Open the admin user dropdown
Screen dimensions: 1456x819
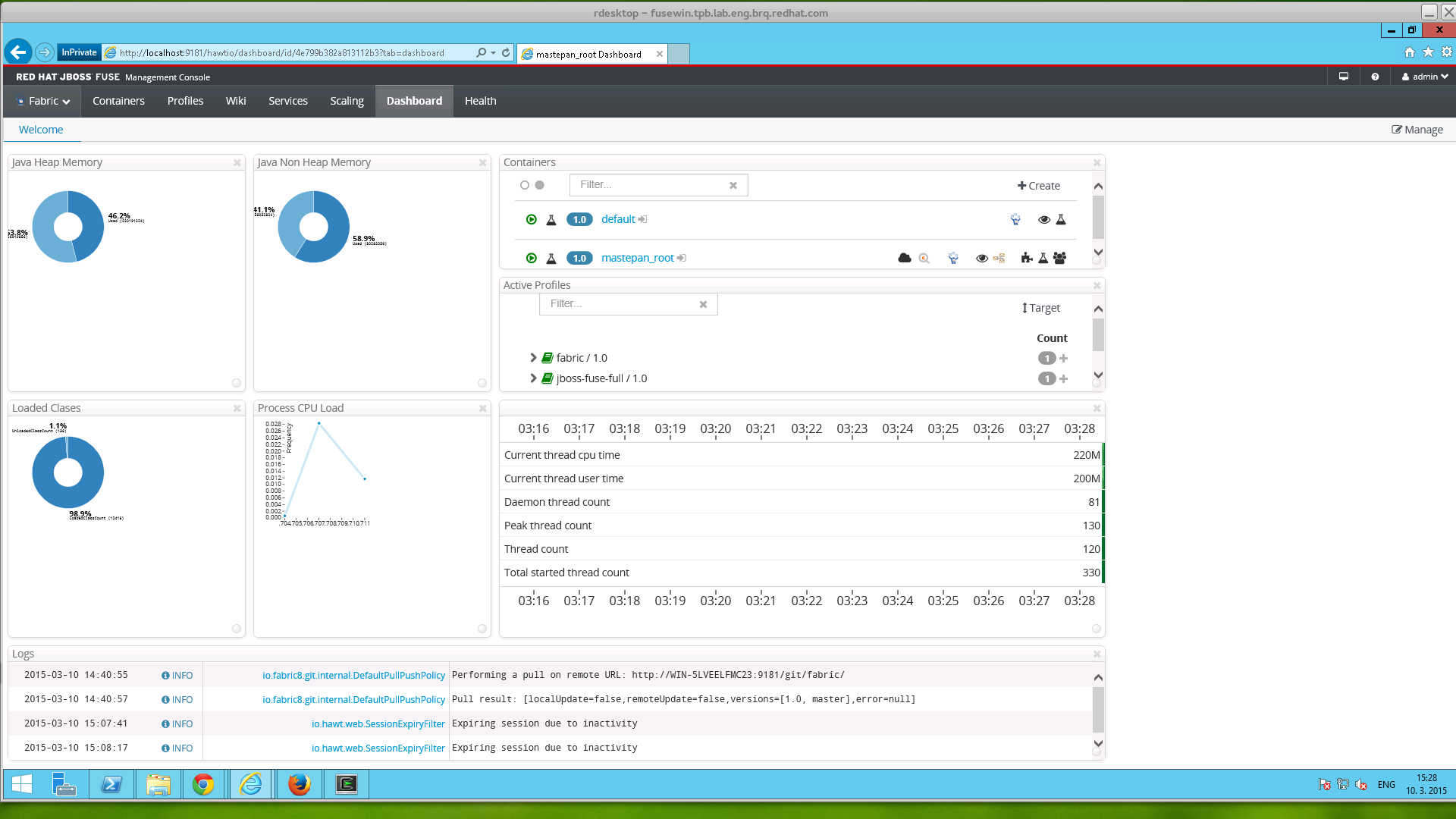1425,77
